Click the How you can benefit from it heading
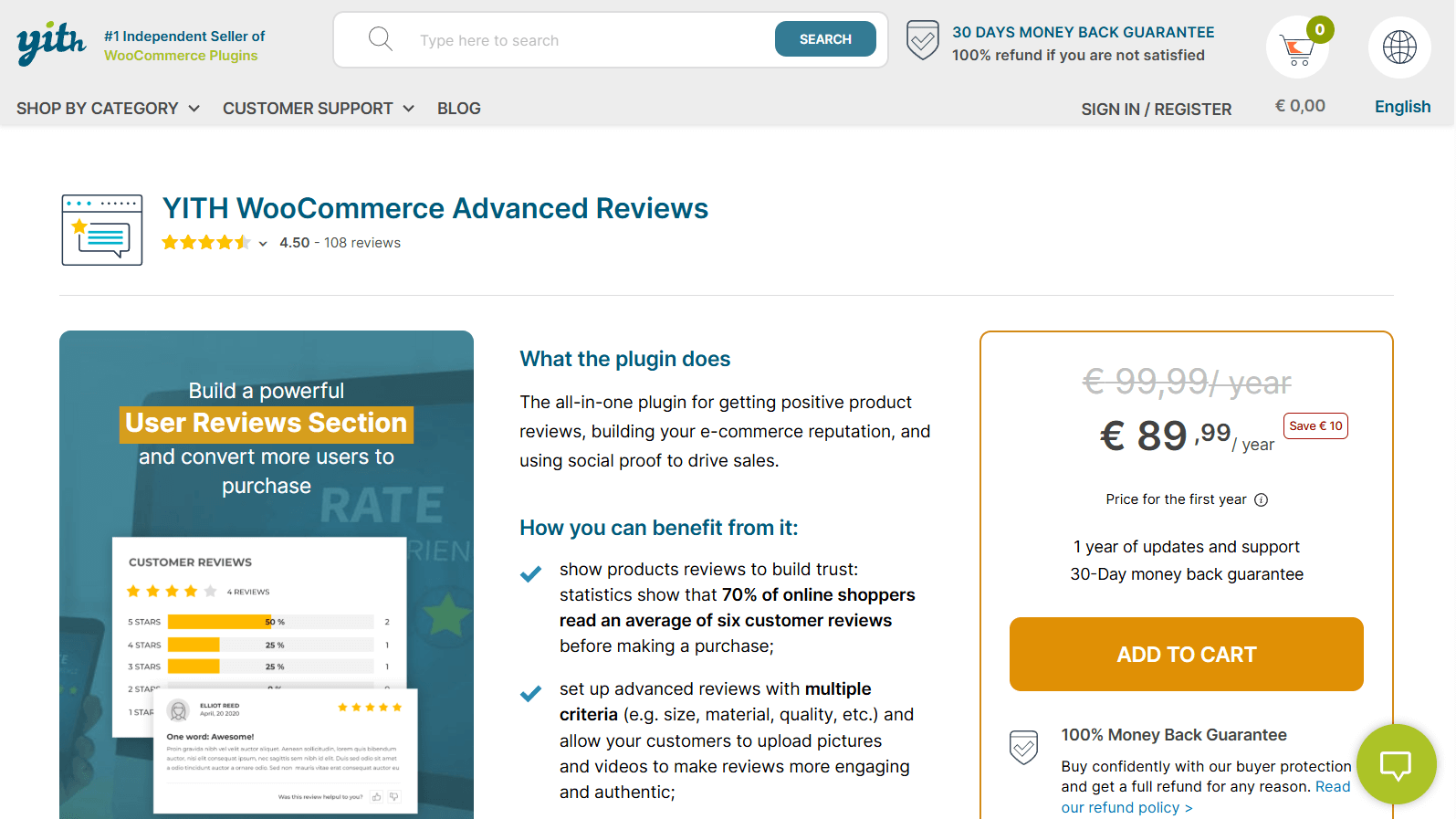This screenshot has height=819, width=1456. coord(659,528)
